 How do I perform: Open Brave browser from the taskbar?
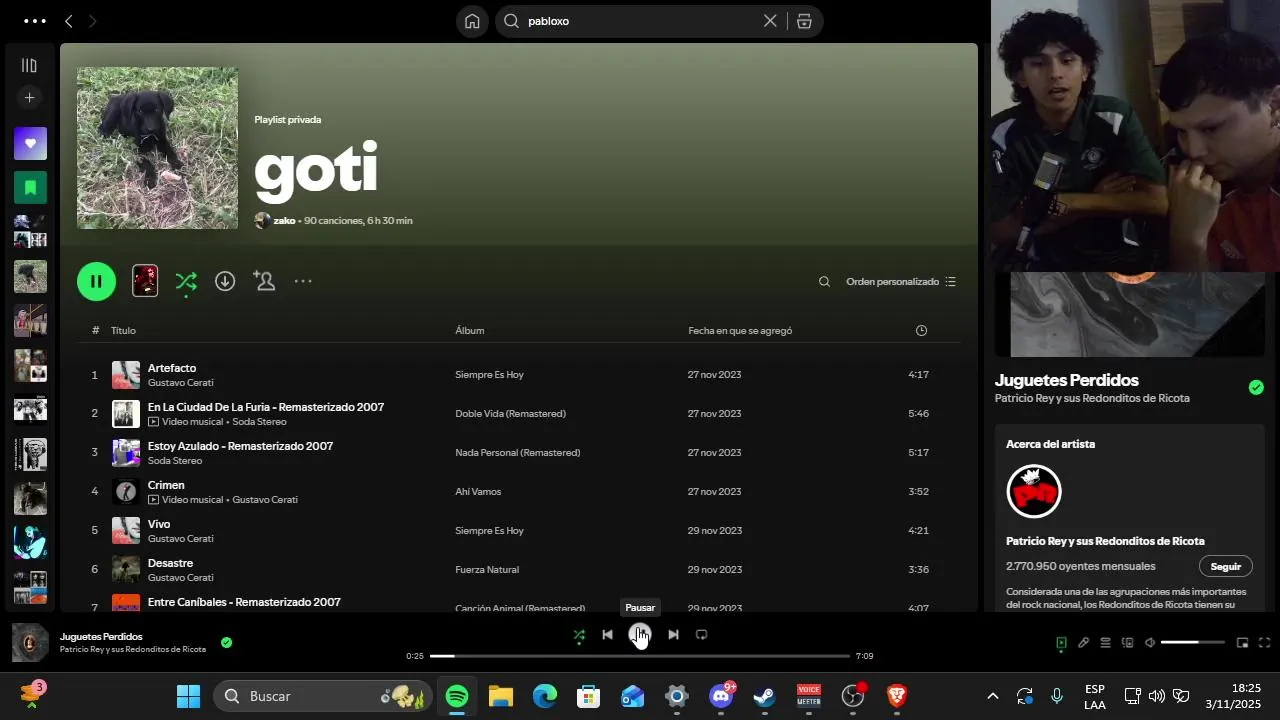click(897, 696)
